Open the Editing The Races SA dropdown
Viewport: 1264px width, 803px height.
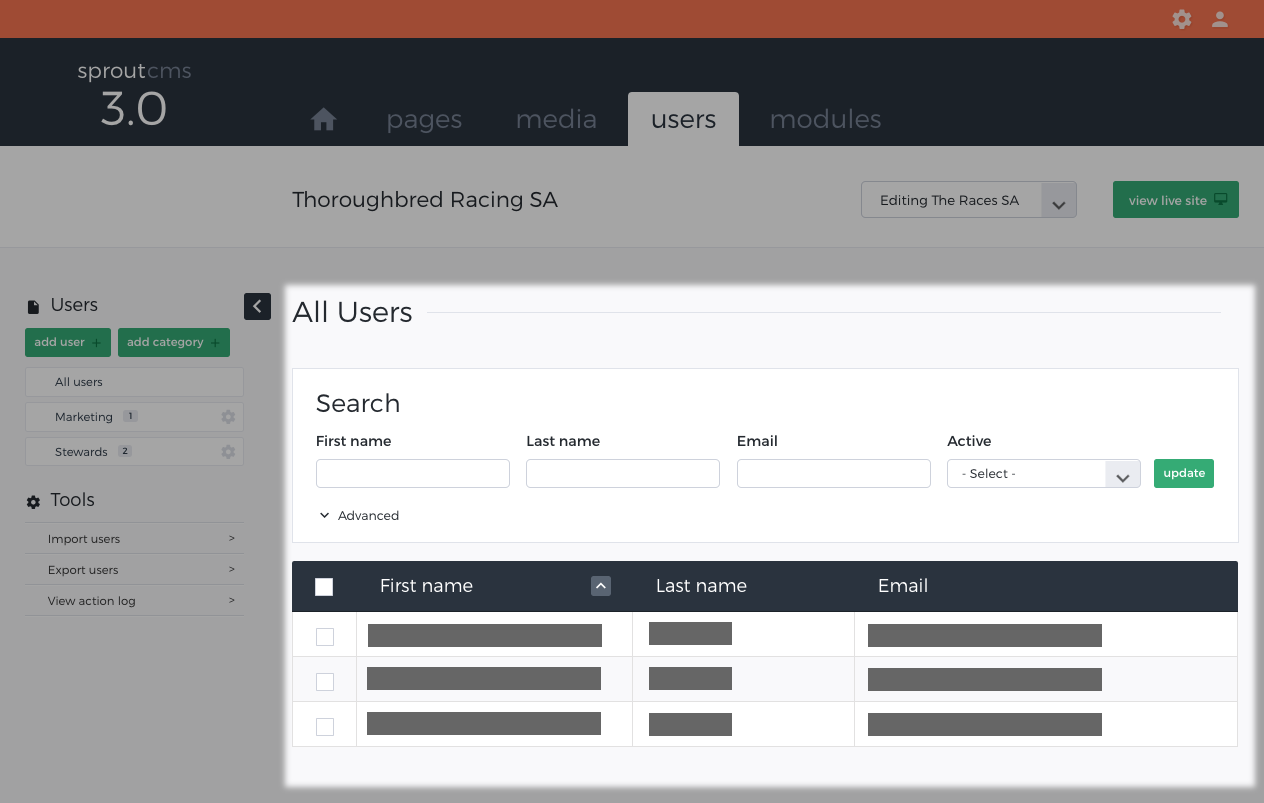(x=968, y=200)
